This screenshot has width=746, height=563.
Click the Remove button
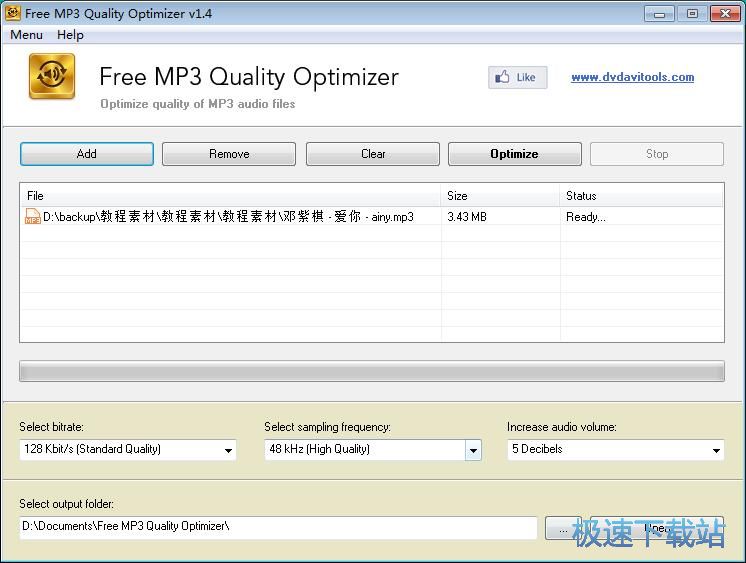coord(229,154)
